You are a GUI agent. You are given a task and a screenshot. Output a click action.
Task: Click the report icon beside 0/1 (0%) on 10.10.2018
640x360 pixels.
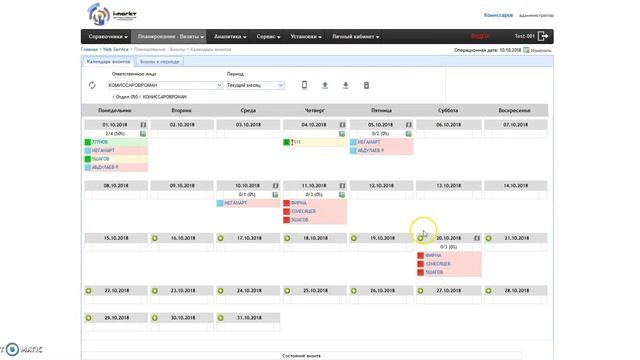275,195
